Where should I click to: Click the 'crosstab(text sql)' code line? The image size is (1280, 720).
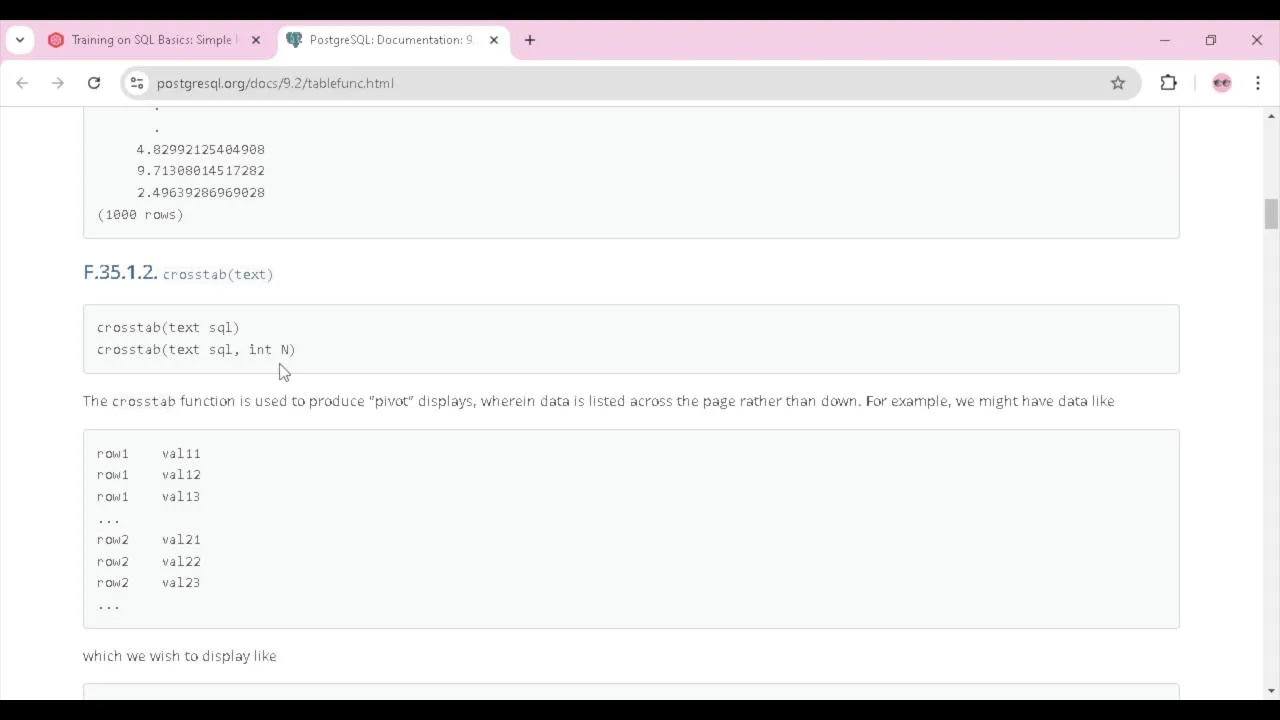(x=168, y=327)
